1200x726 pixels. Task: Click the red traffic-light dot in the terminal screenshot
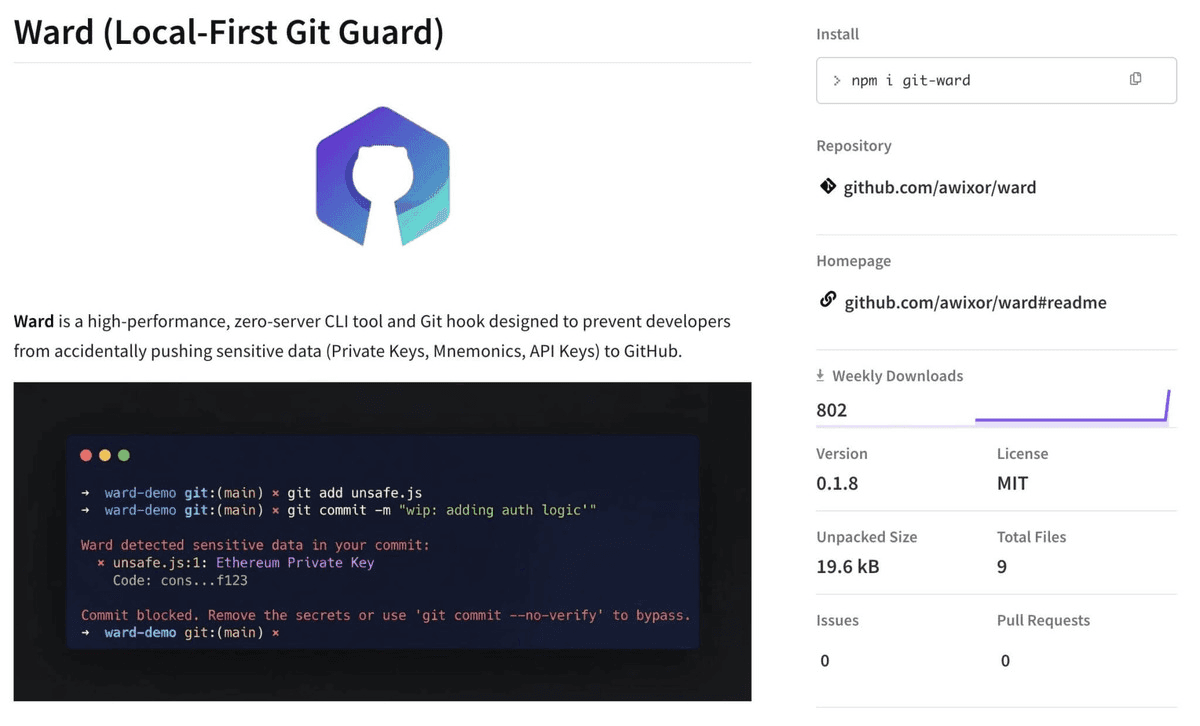[84, 454]
